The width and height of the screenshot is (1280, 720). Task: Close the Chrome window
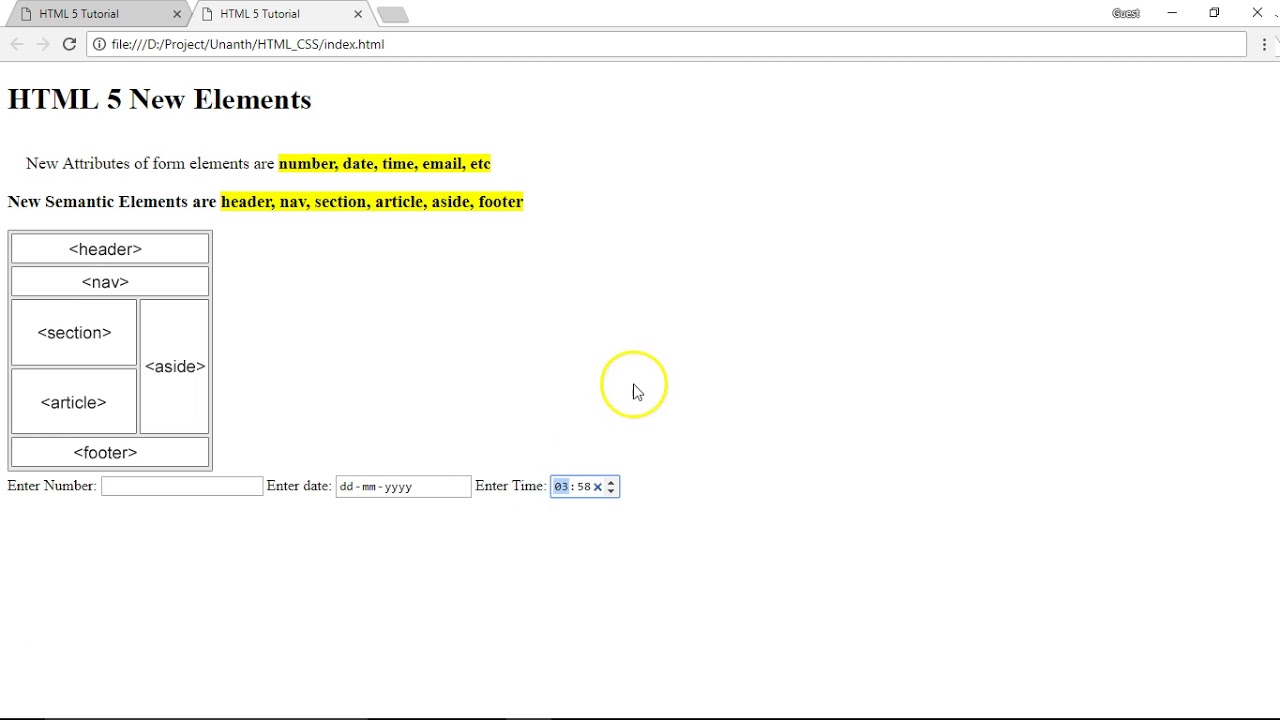[x=1257, y=13]
